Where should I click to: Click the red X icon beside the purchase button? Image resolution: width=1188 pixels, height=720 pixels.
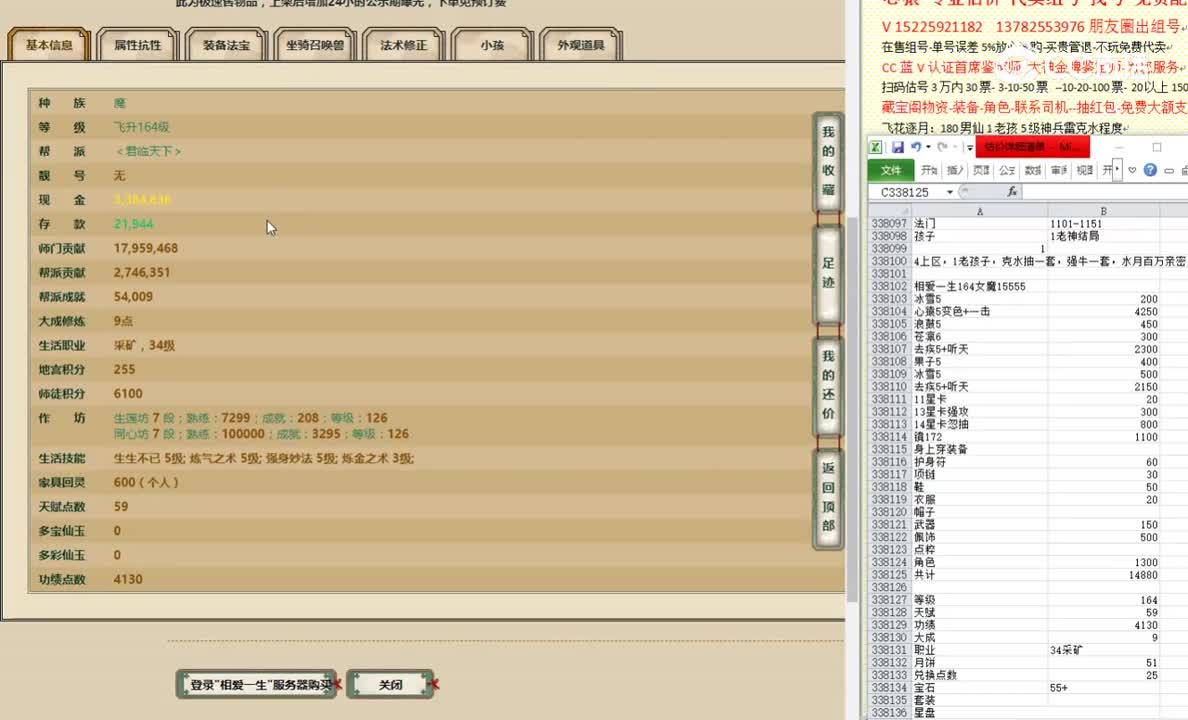point(339,685)
